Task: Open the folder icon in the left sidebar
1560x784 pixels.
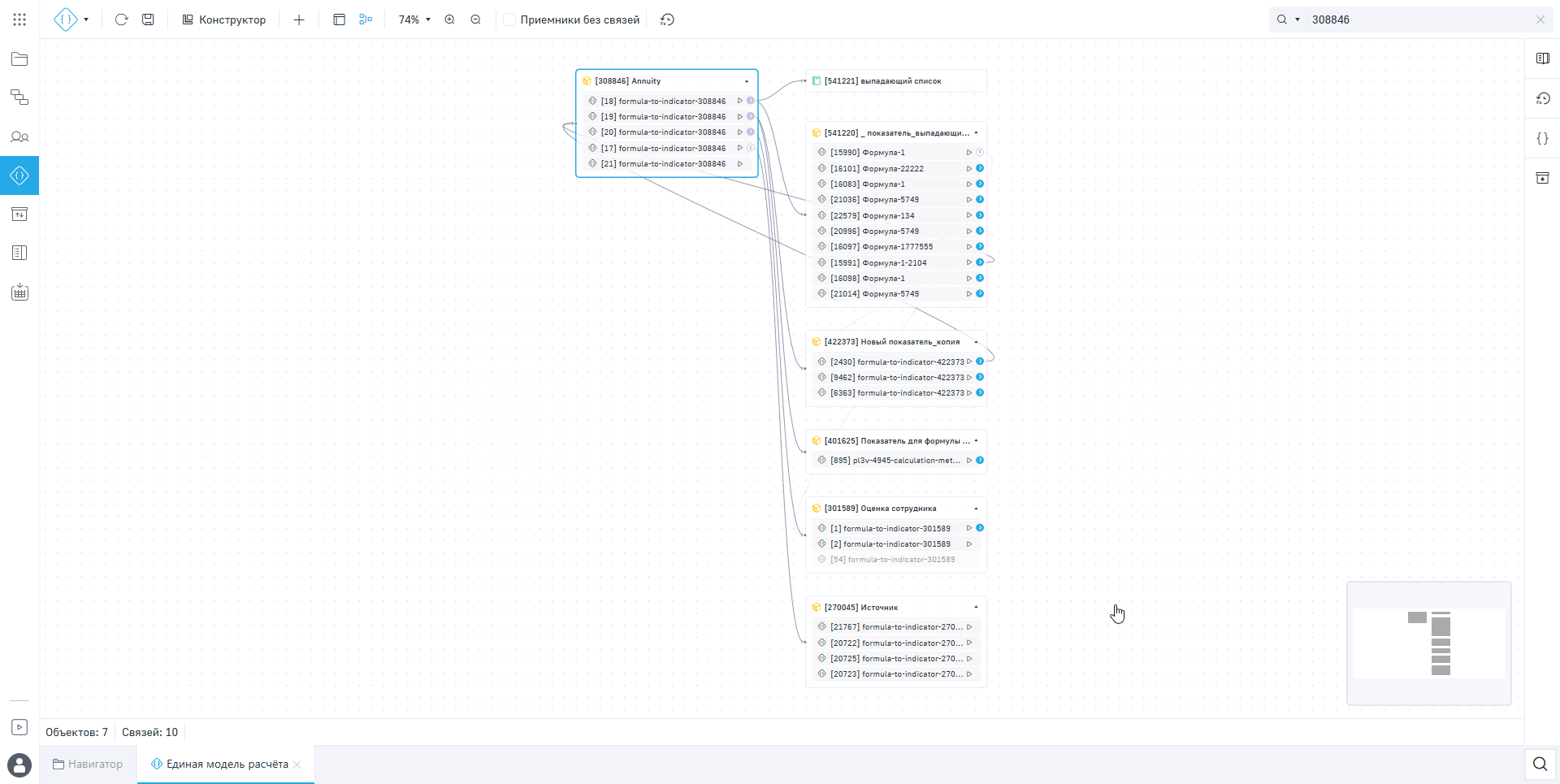Action: (x=19, y=59)
